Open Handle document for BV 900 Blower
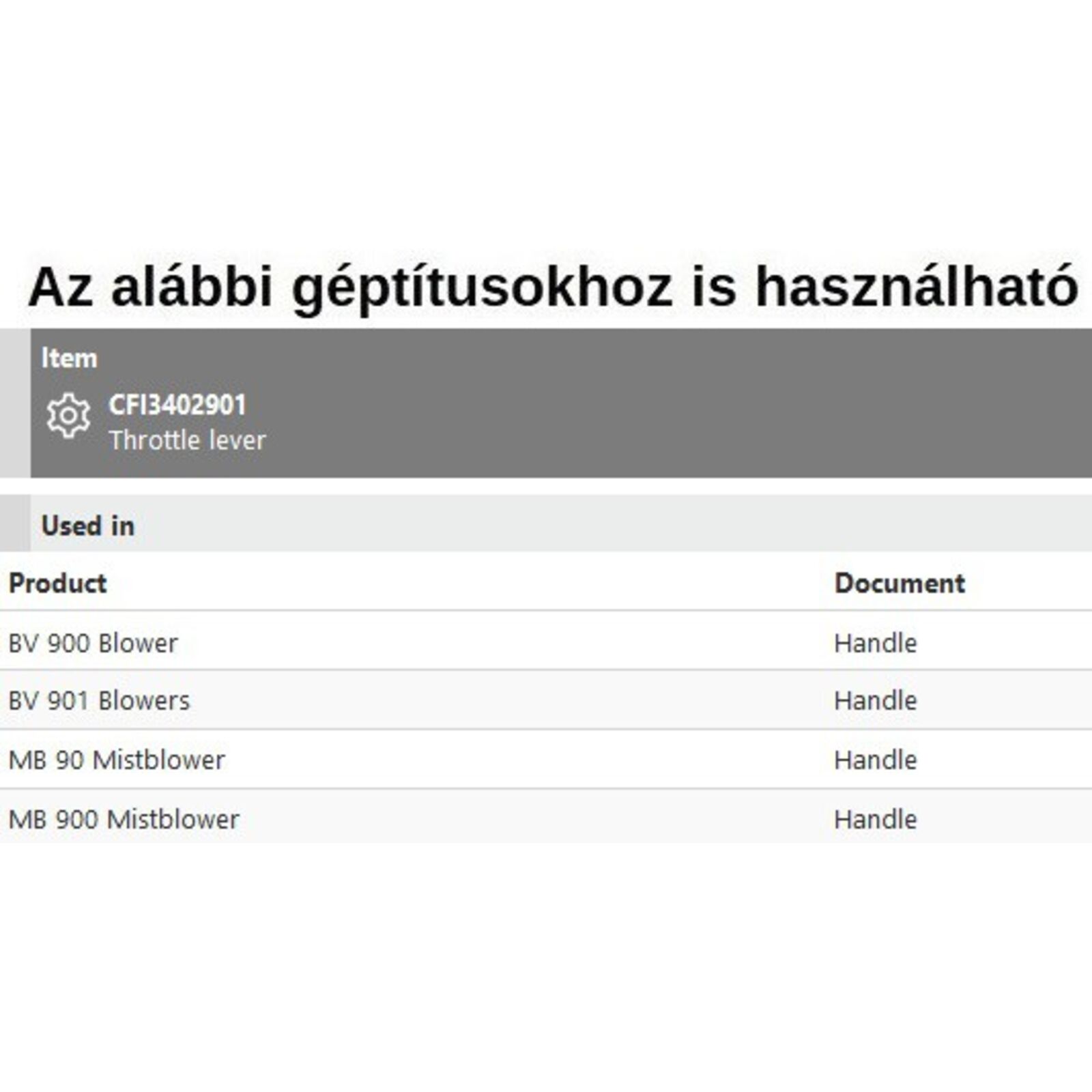The height and width of the screenshot is (1092, 1092). pos(875,643)
